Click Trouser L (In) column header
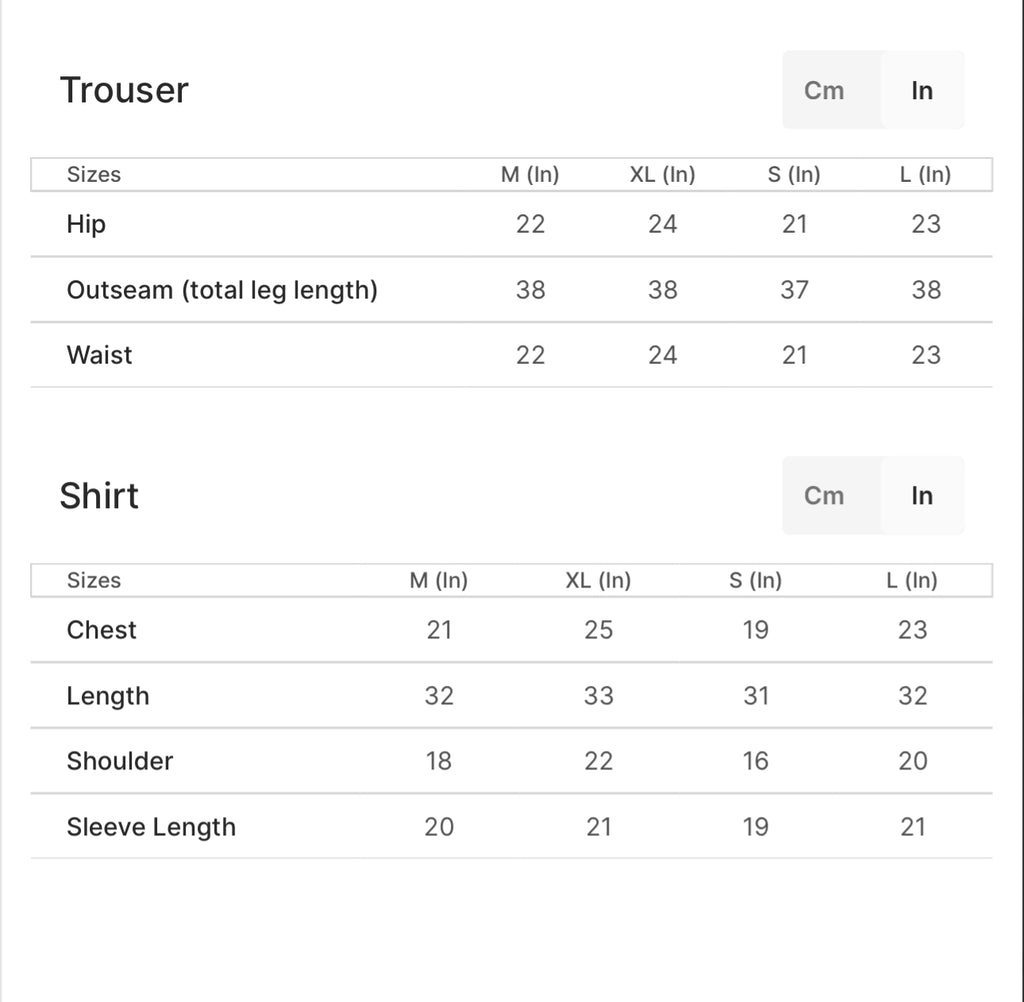 (x=926, y=174)
